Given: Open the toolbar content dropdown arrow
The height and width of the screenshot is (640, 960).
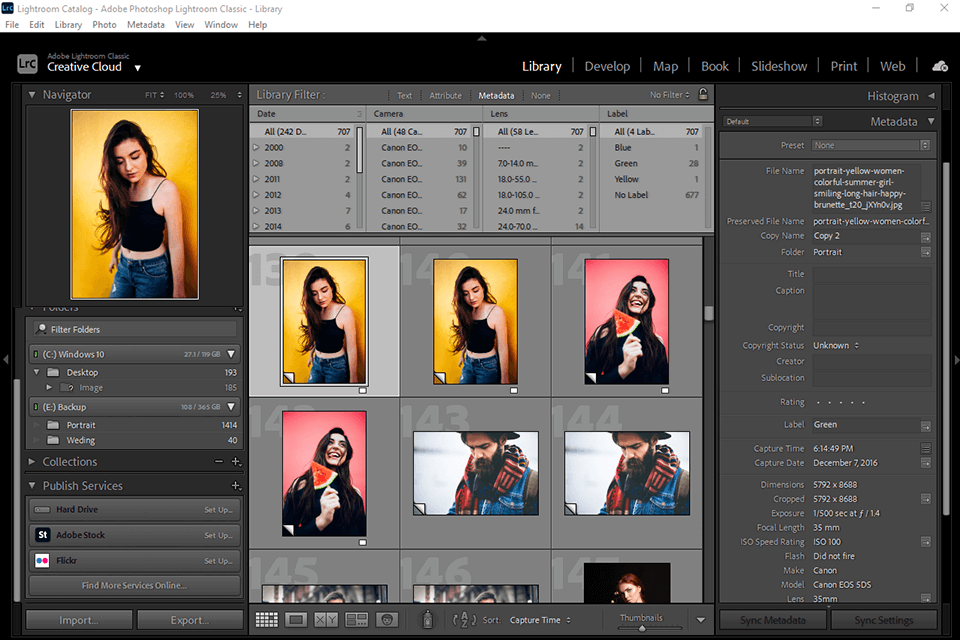Looking at the screenshot, I should (700, 620).
